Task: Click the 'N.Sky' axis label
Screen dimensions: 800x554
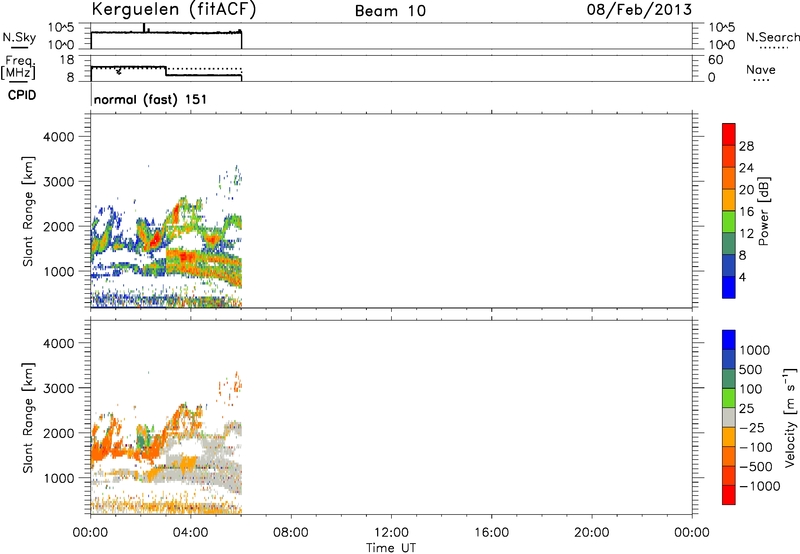Action: pyautogui.click(x=19, y=37)
